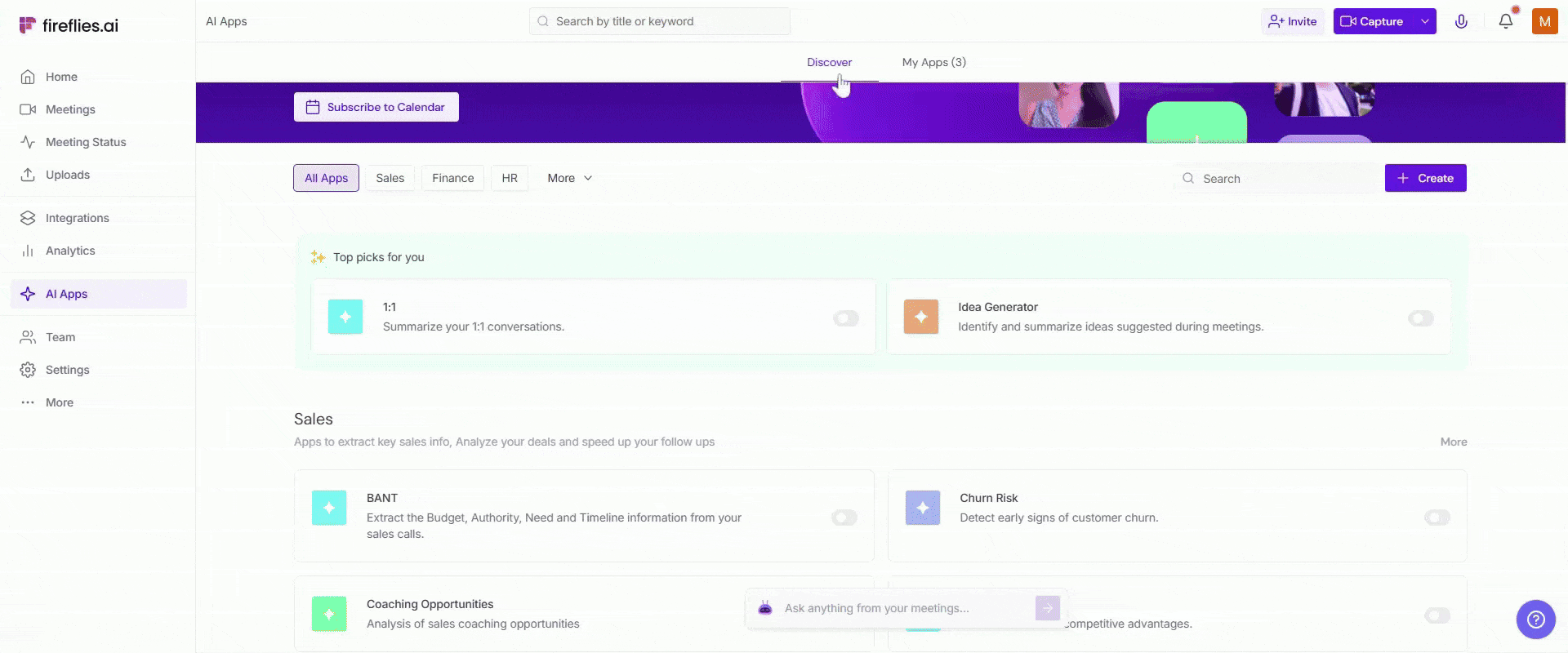Viewport: 1568px width, 653px height.
Task: Select the All Apps filter
Action: [x=326, y=178]
